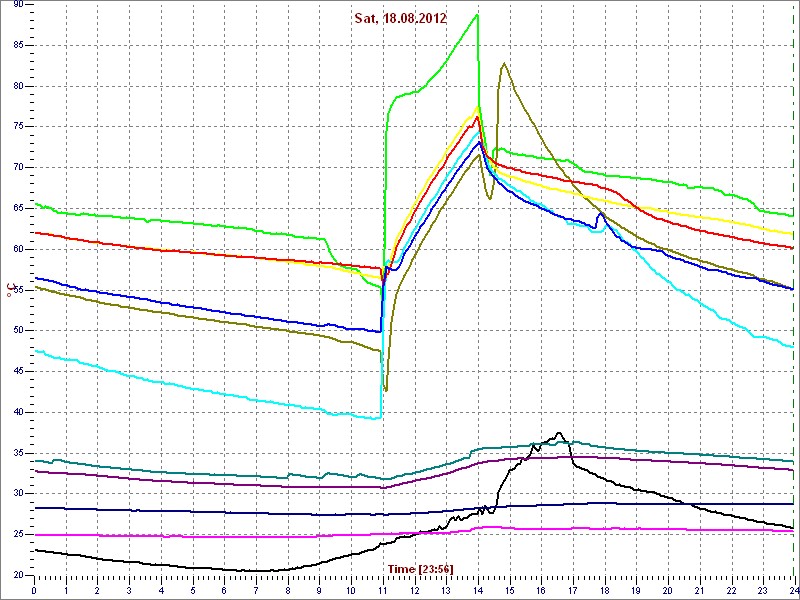
Task: Click hour 24 on the time axis
Action: coord(793,590)
